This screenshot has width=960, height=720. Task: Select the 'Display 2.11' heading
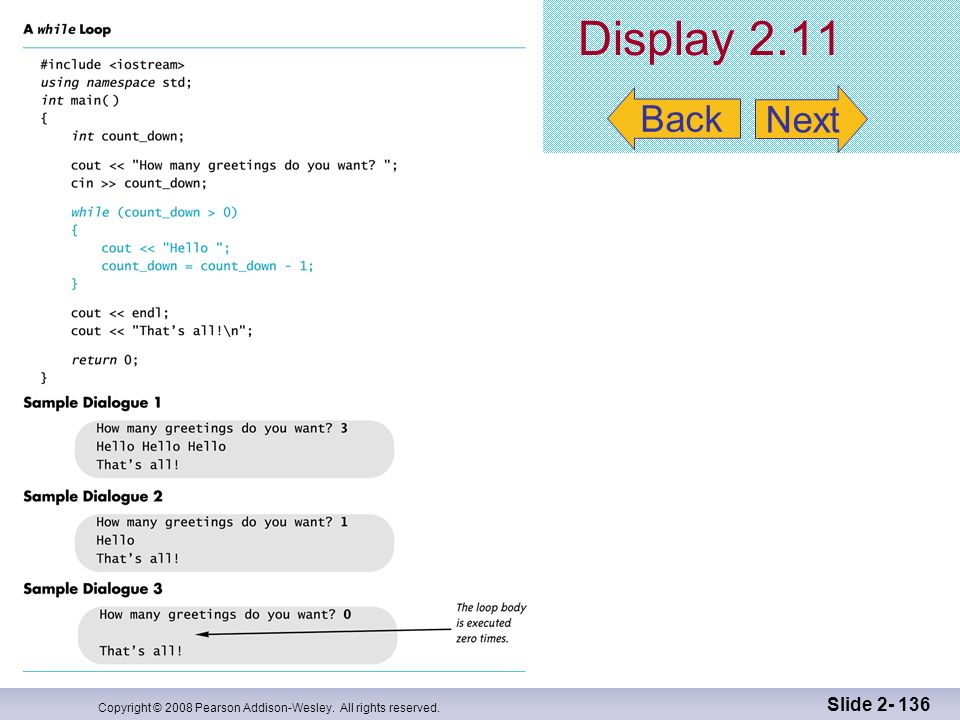(x=708, y=39)
